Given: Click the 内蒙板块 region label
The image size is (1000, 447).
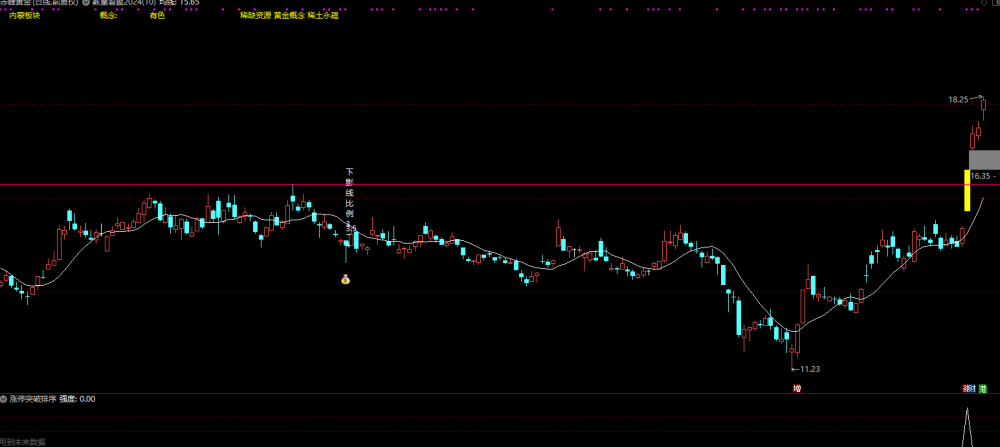Looking at the screenshot, I should pyautogui.click(x=24, y=15).
